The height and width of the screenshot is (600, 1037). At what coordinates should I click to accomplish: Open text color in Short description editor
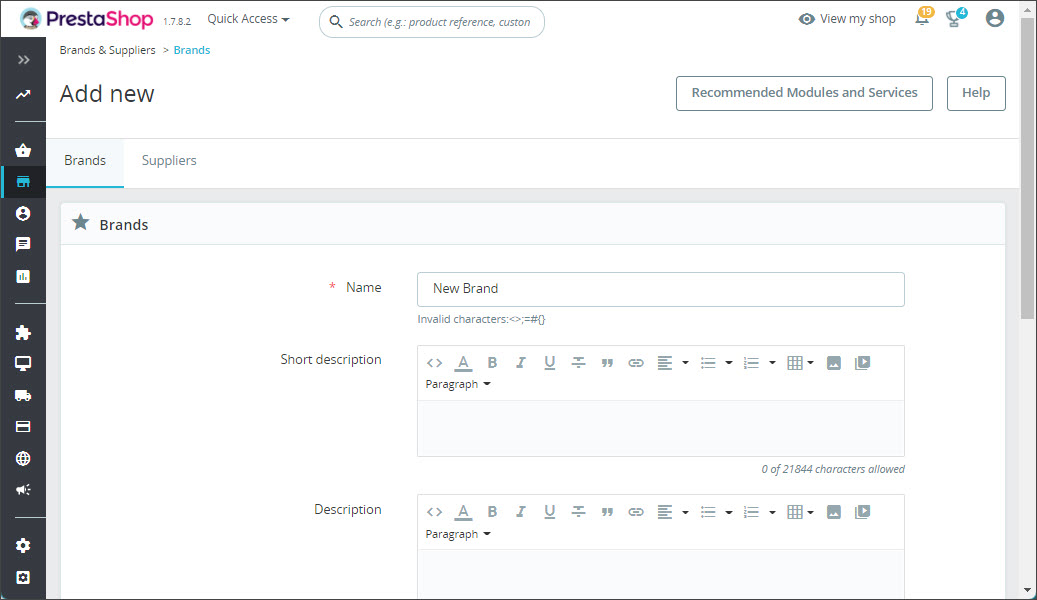pos(464,363)
